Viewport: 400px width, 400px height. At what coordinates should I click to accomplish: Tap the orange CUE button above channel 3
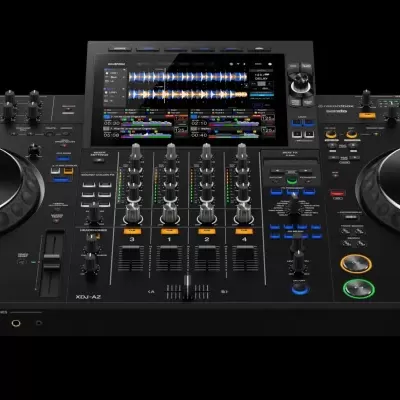point(132,231)
